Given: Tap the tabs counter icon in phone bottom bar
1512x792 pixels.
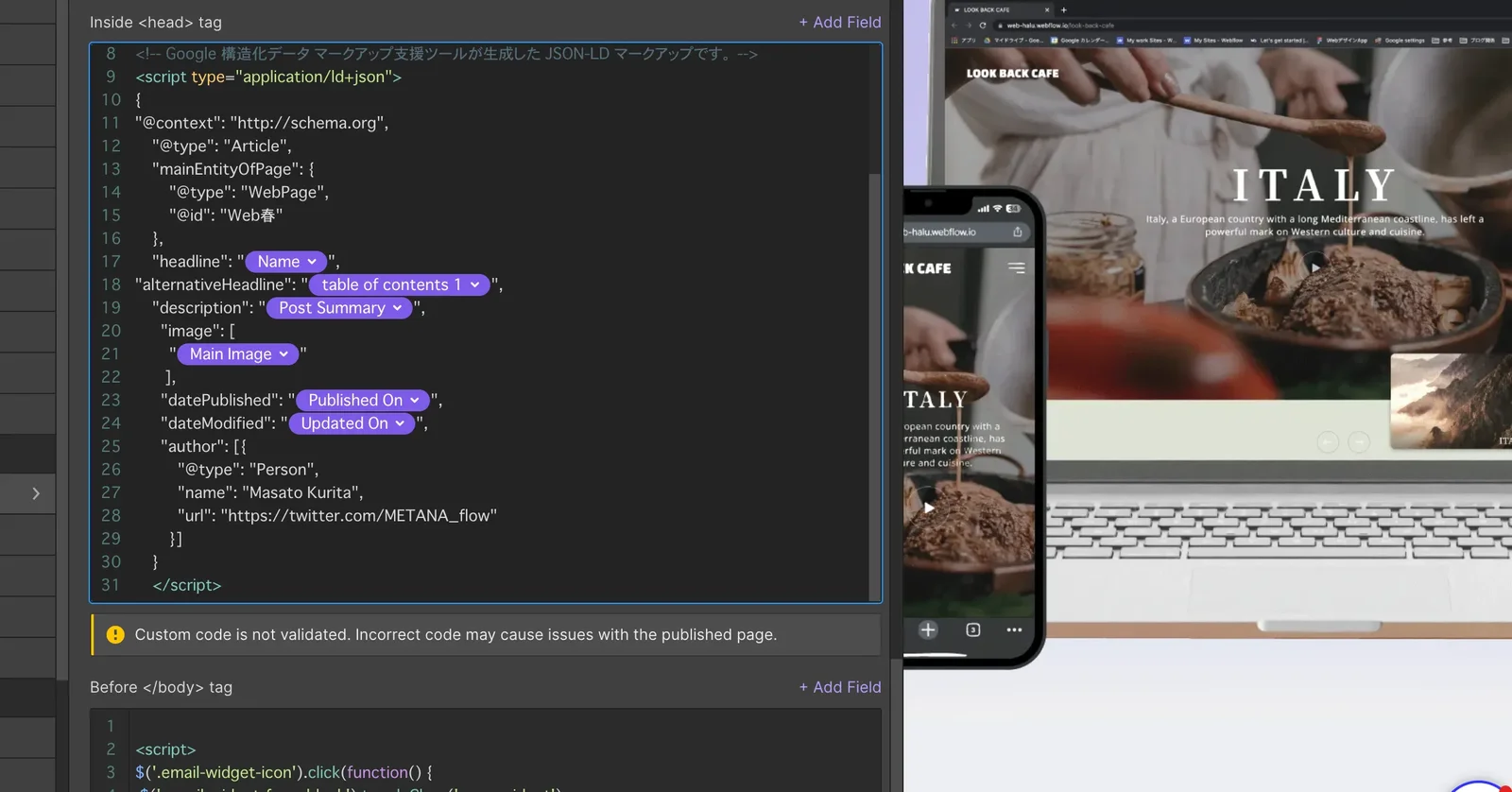Looking at the screenshot, I should coord(972,629).
